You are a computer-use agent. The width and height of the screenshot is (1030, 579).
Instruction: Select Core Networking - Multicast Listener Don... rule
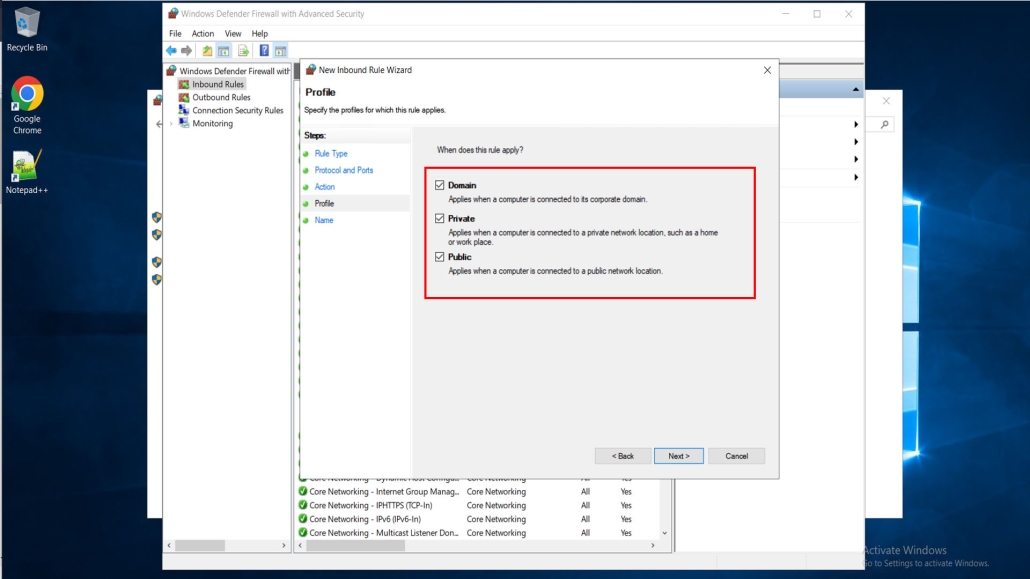click(384, 533)
